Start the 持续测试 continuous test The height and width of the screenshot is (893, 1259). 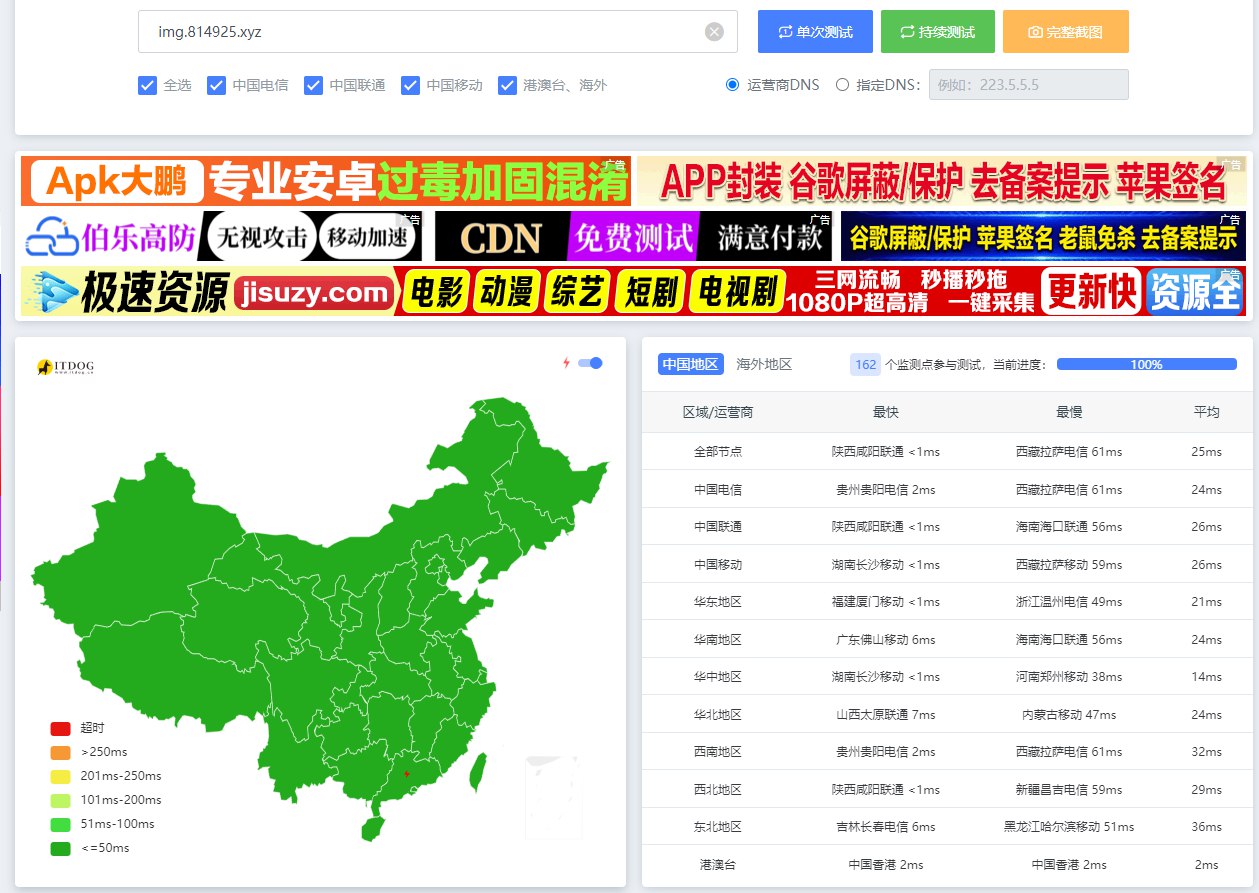(937, 32)
